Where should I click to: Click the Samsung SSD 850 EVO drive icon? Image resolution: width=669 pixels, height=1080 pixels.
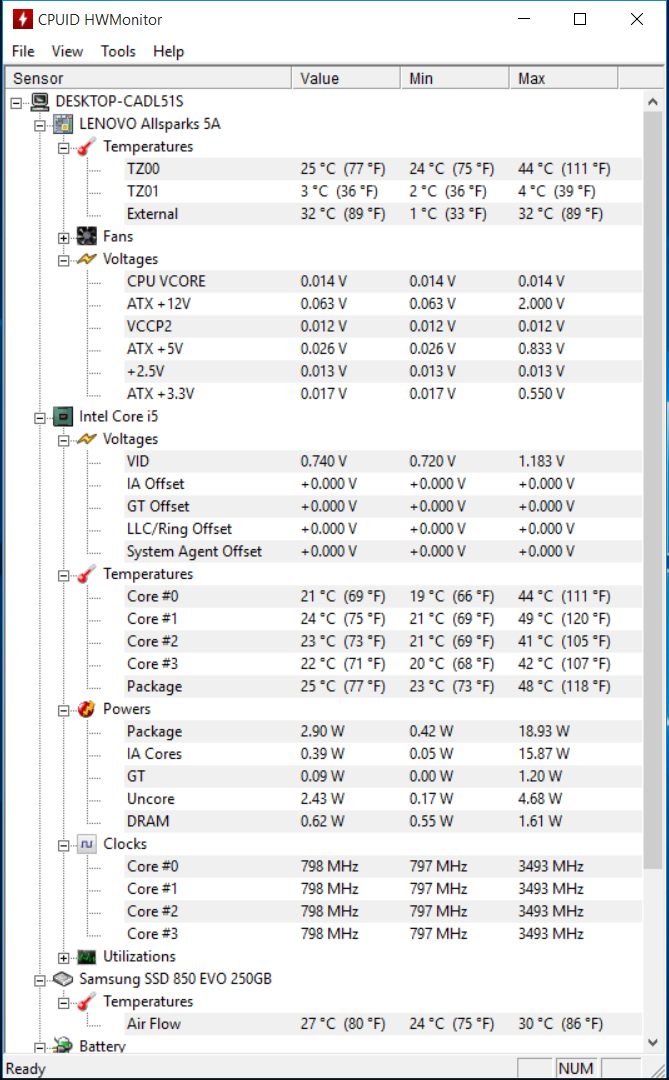tap(63, 979)
